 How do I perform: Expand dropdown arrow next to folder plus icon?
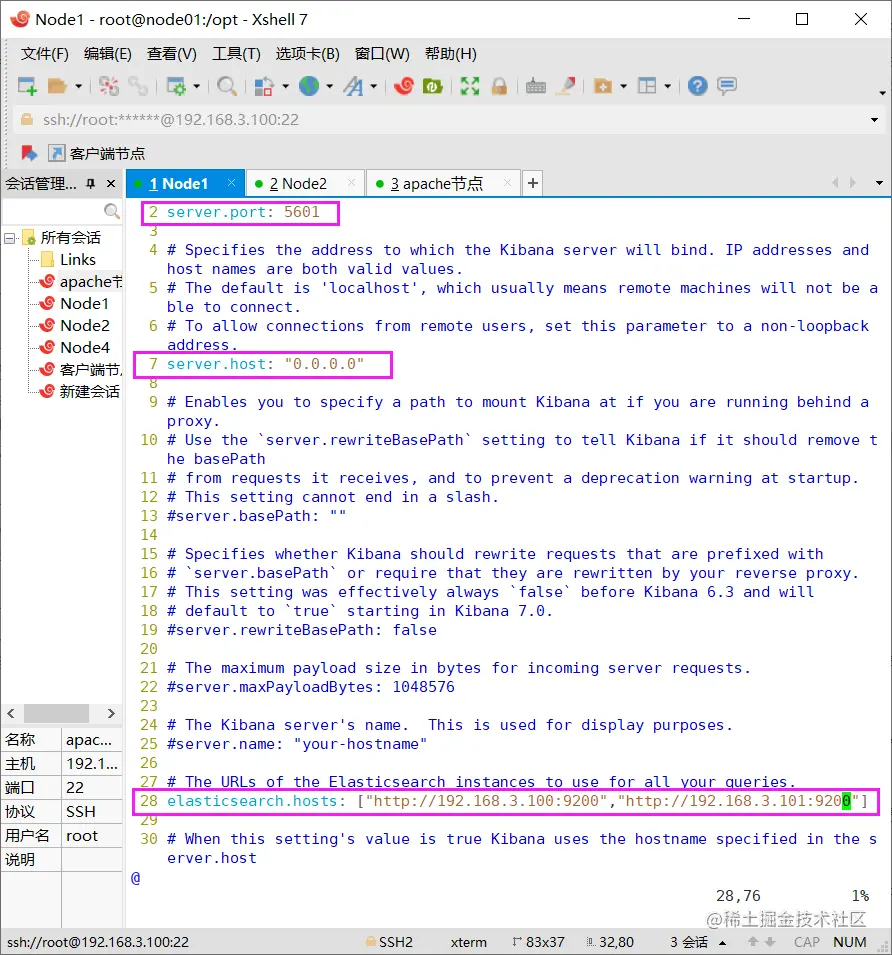[623, 86]
